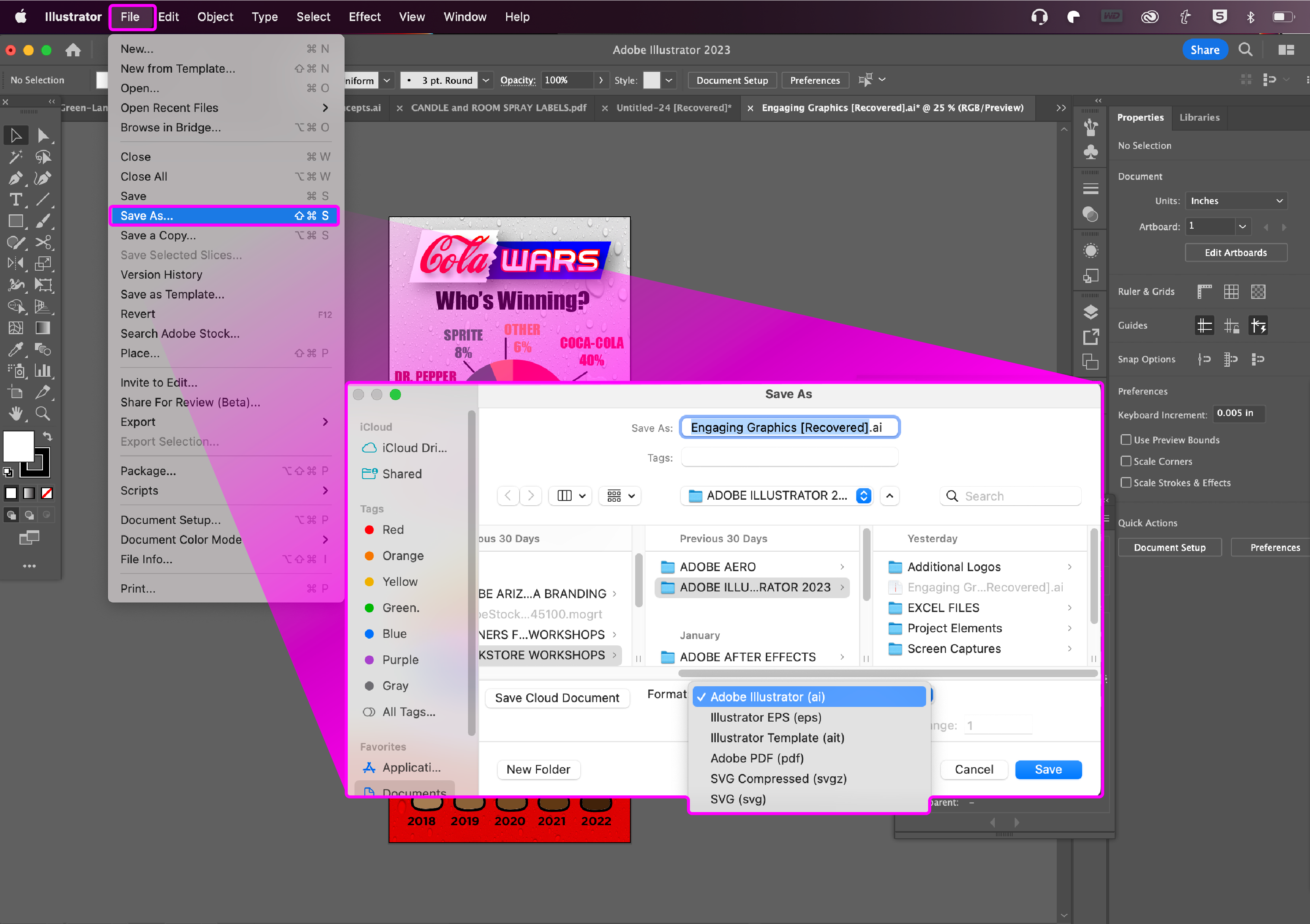This screenshot has width=1310, height=924.
Task: Click the Save As filename field
Action: pyautogui.click(x=790, y=427)
